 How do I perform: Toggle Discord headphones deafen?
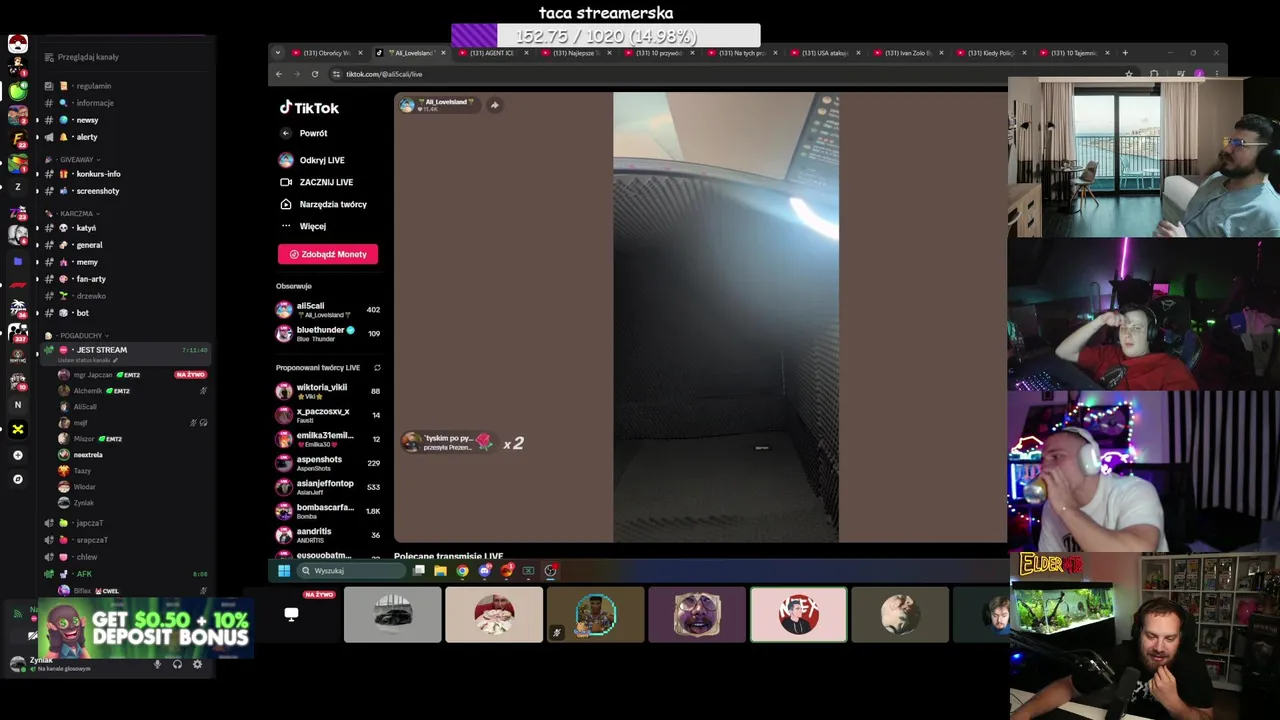177,664
